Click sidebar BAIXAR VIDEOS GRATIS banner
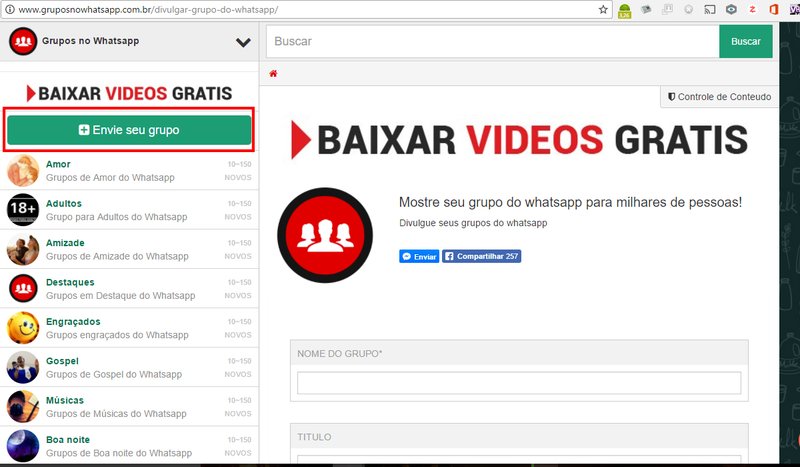This screenshot has width=800, height=467. 129,93
